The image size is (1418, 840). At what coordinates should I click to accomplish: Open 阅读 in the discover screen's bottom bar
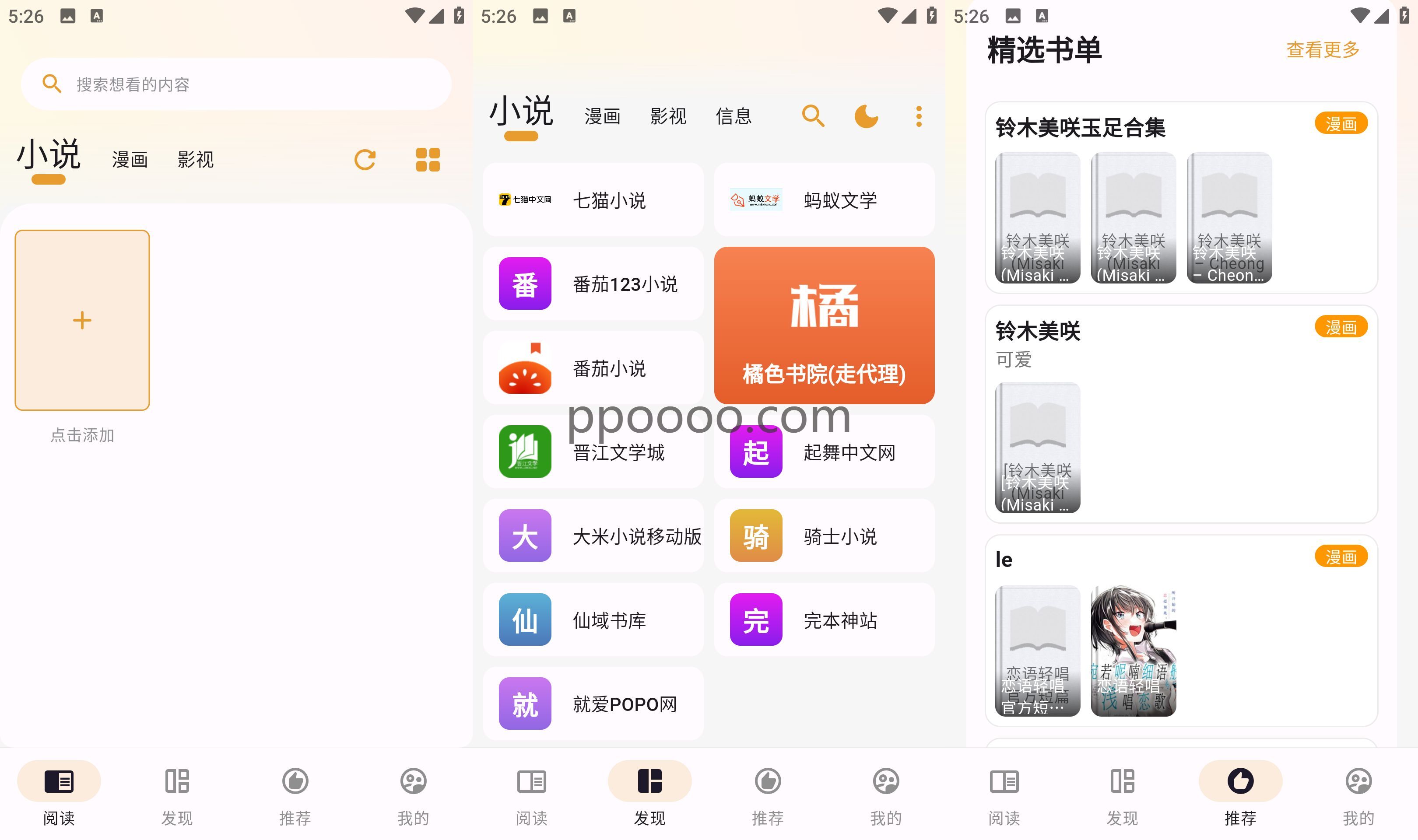pyautogui.click(x=532, y=794)
